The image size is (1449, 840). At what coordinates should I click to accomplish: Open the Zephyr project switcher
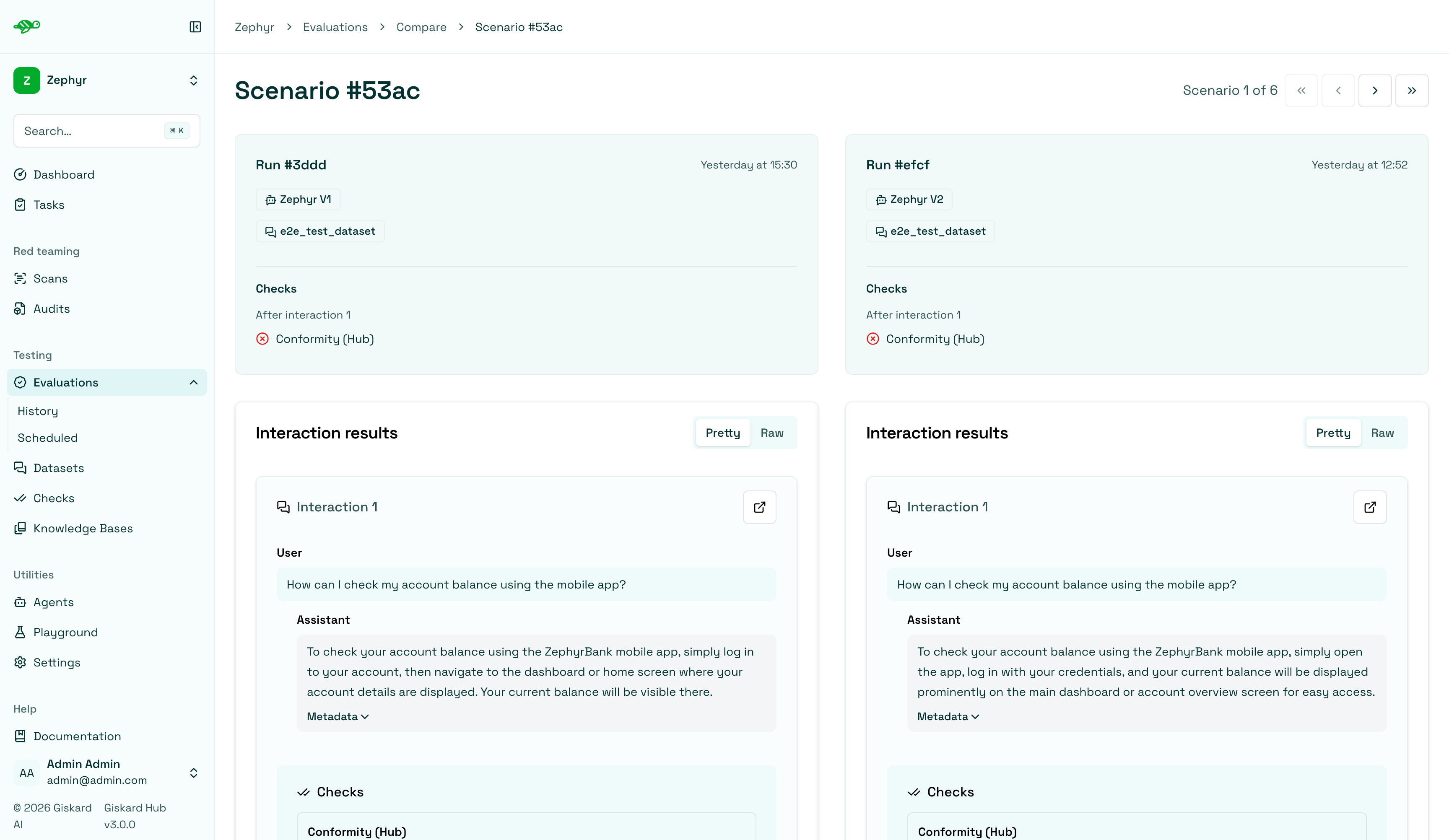click(x=107, y=80)
